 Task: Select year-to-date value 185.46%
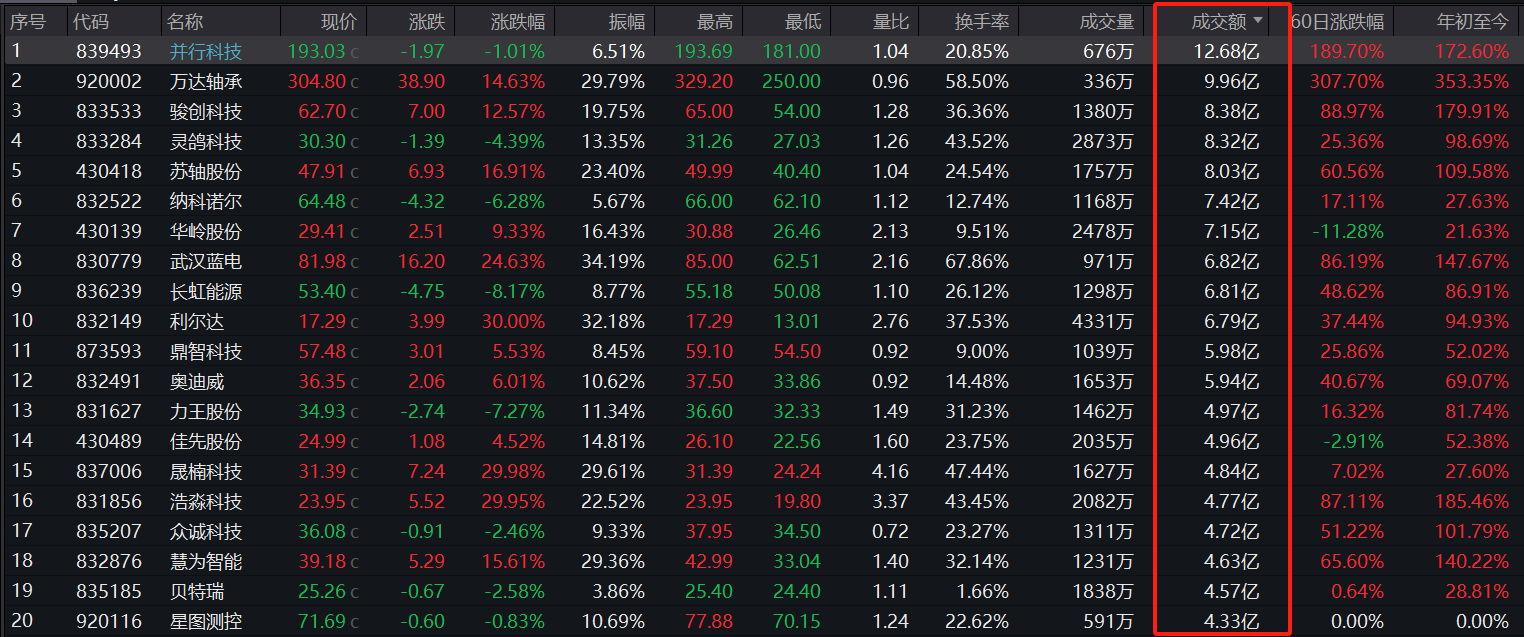1471,501
